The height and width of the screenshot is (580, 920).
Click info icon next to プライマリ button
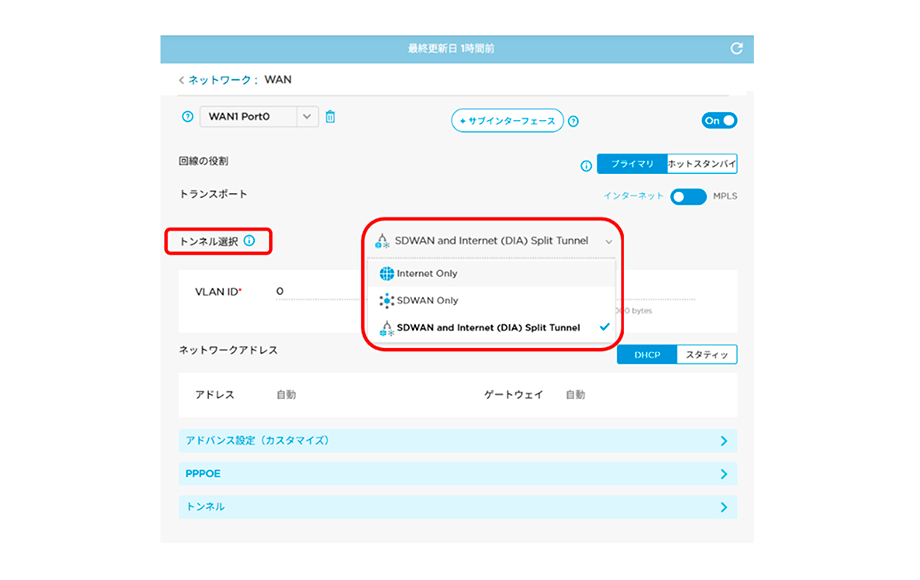(586, 166)
